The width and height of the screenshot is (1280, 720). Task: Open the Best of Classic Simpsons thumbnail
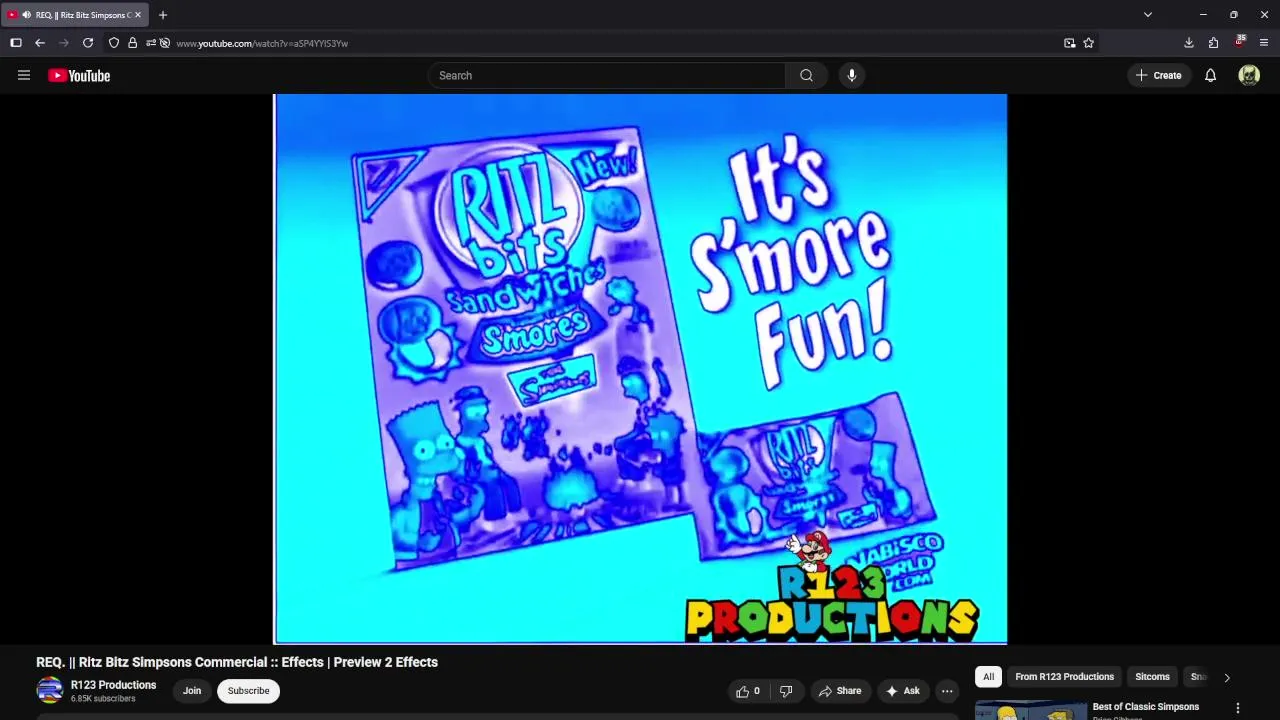[x=1030, y=710]
